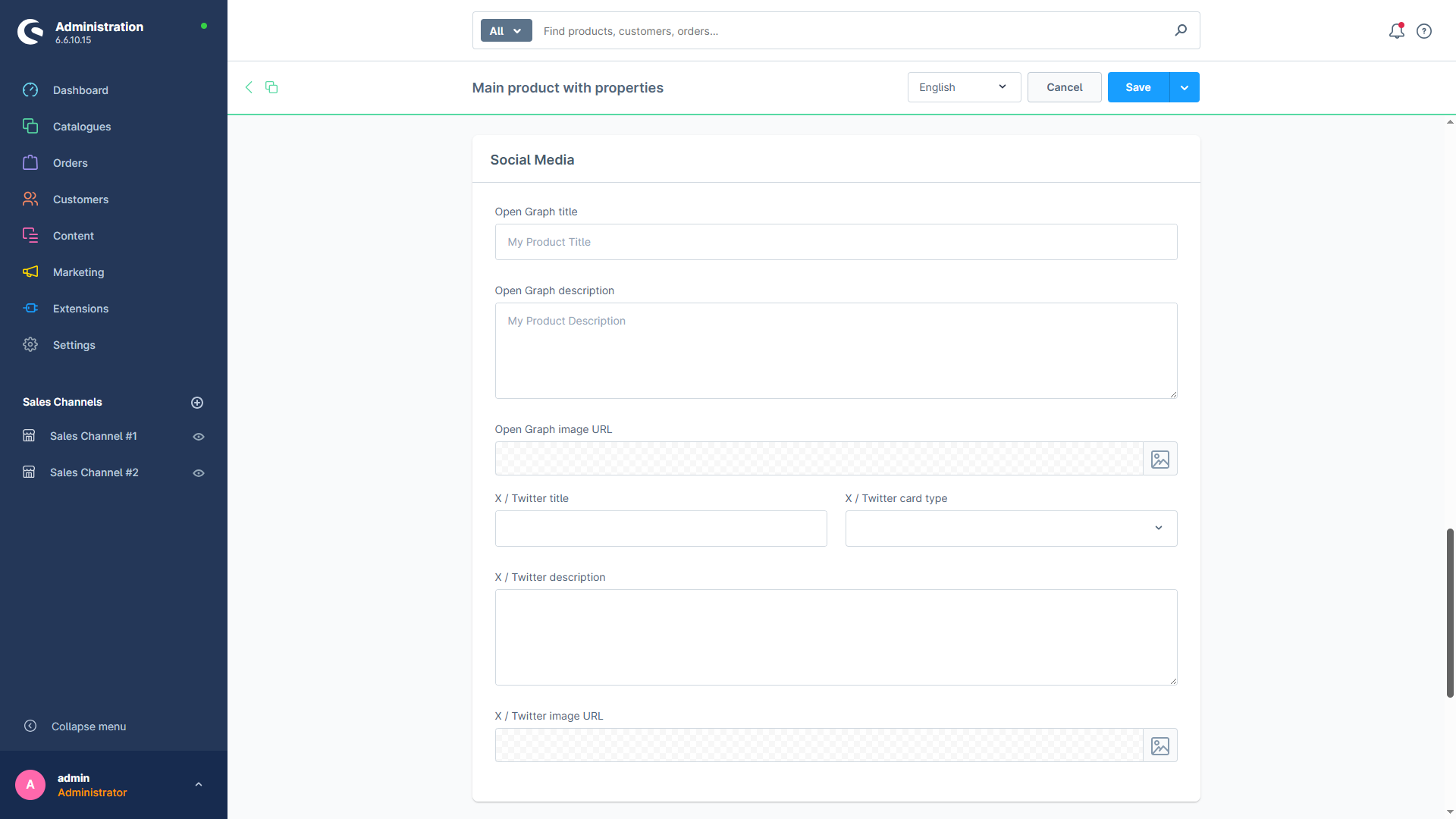Open the Settings menu item

point(74,344)
